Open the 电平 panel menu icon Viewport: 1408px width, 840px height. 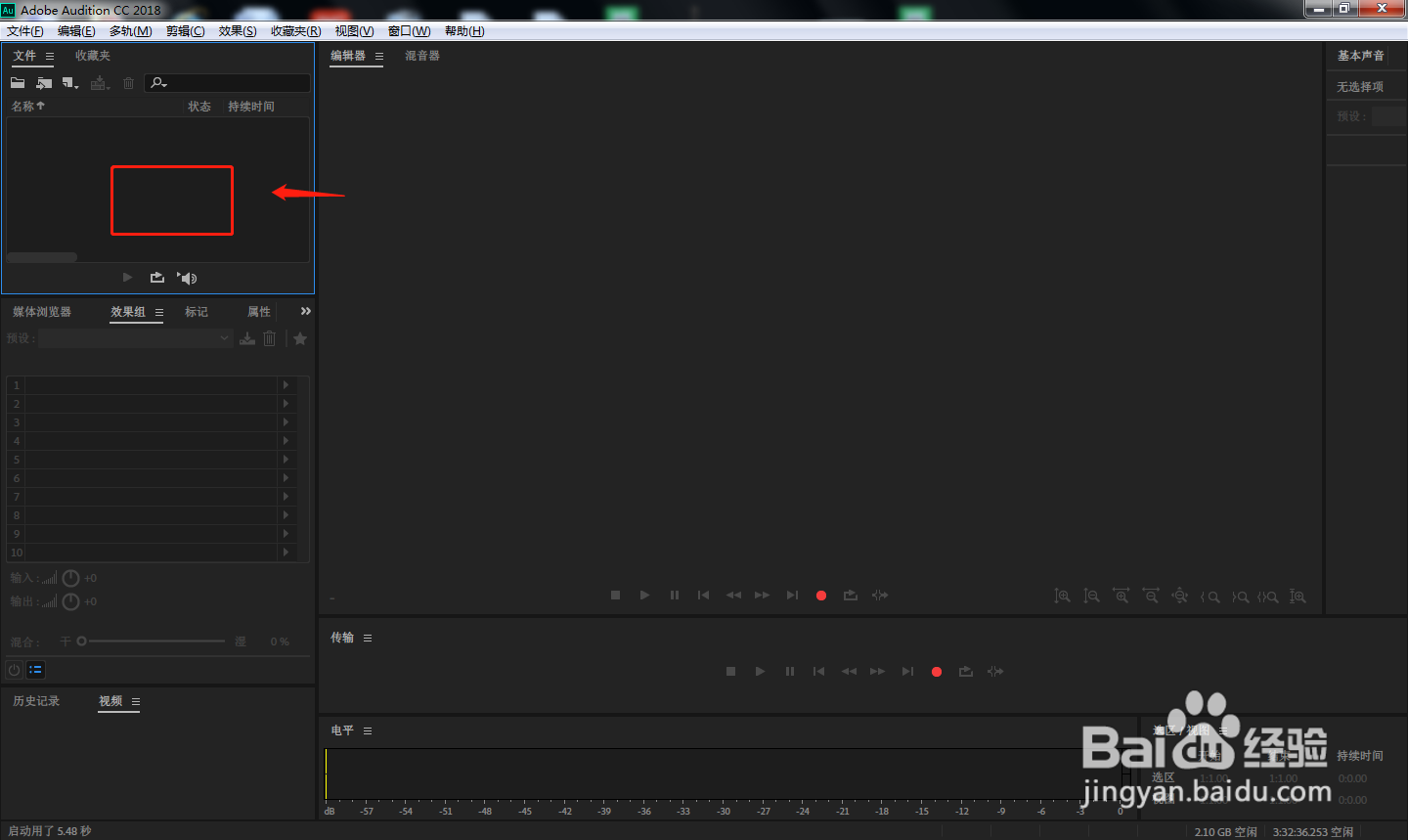(x=368, y=731)
